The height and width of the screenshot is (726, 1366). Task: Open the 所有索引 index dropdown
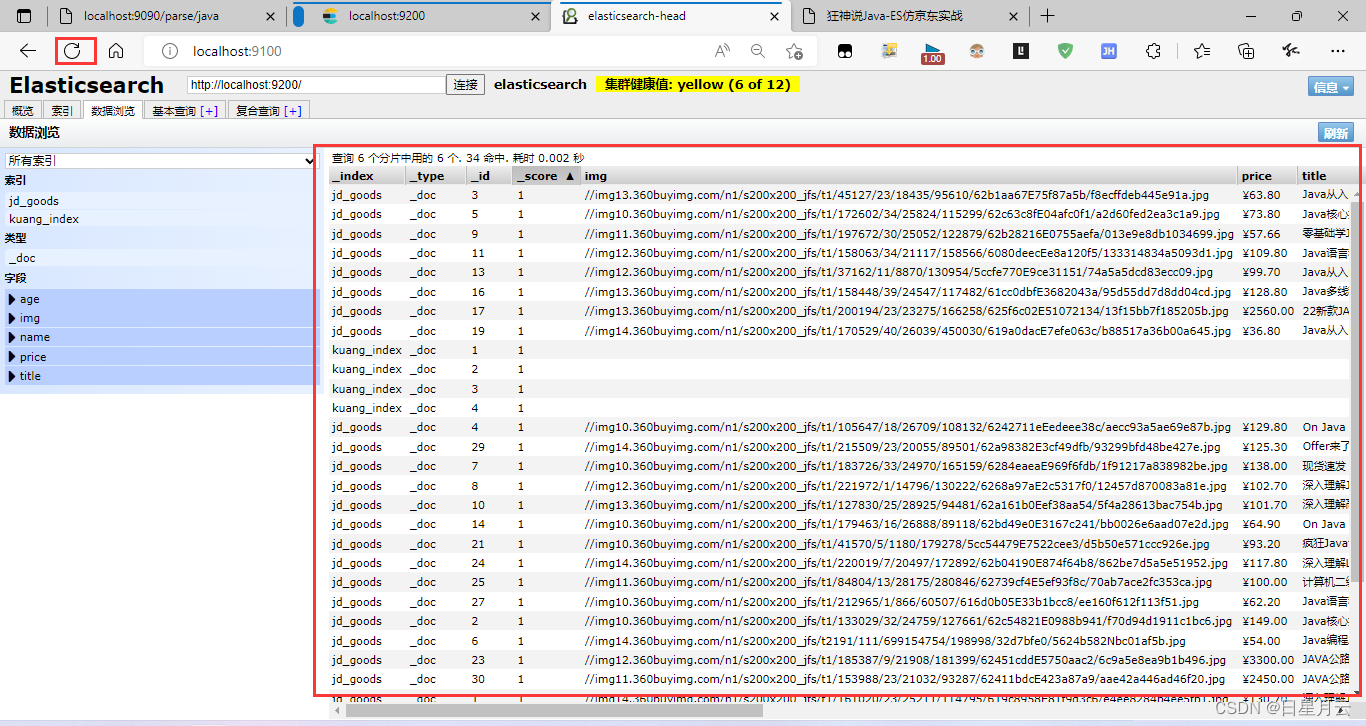(160, 160)
